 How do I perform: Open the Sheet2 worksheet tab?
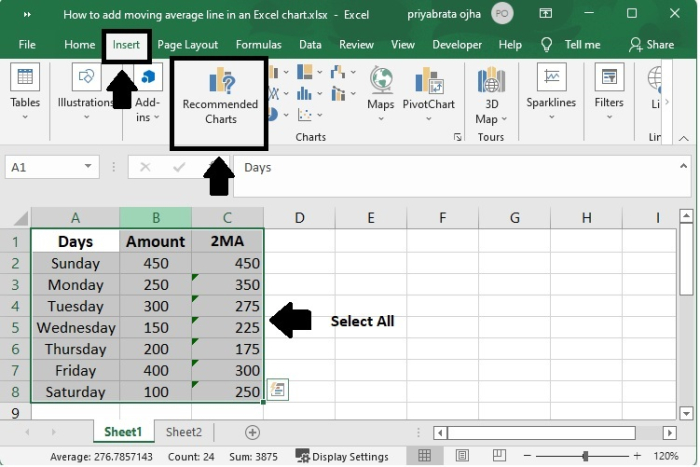pyautogui.click(x=184, y=432)
